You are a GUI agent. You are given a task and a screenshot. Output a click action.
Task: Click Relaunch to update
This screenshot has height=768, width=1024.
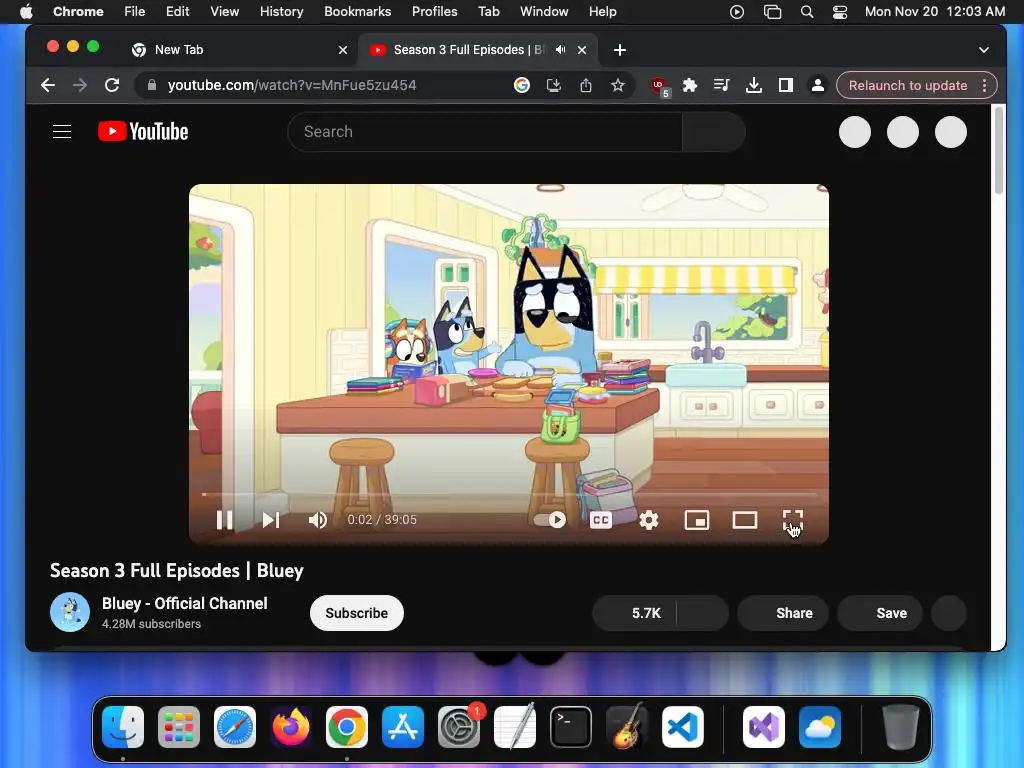click(908, 86)
